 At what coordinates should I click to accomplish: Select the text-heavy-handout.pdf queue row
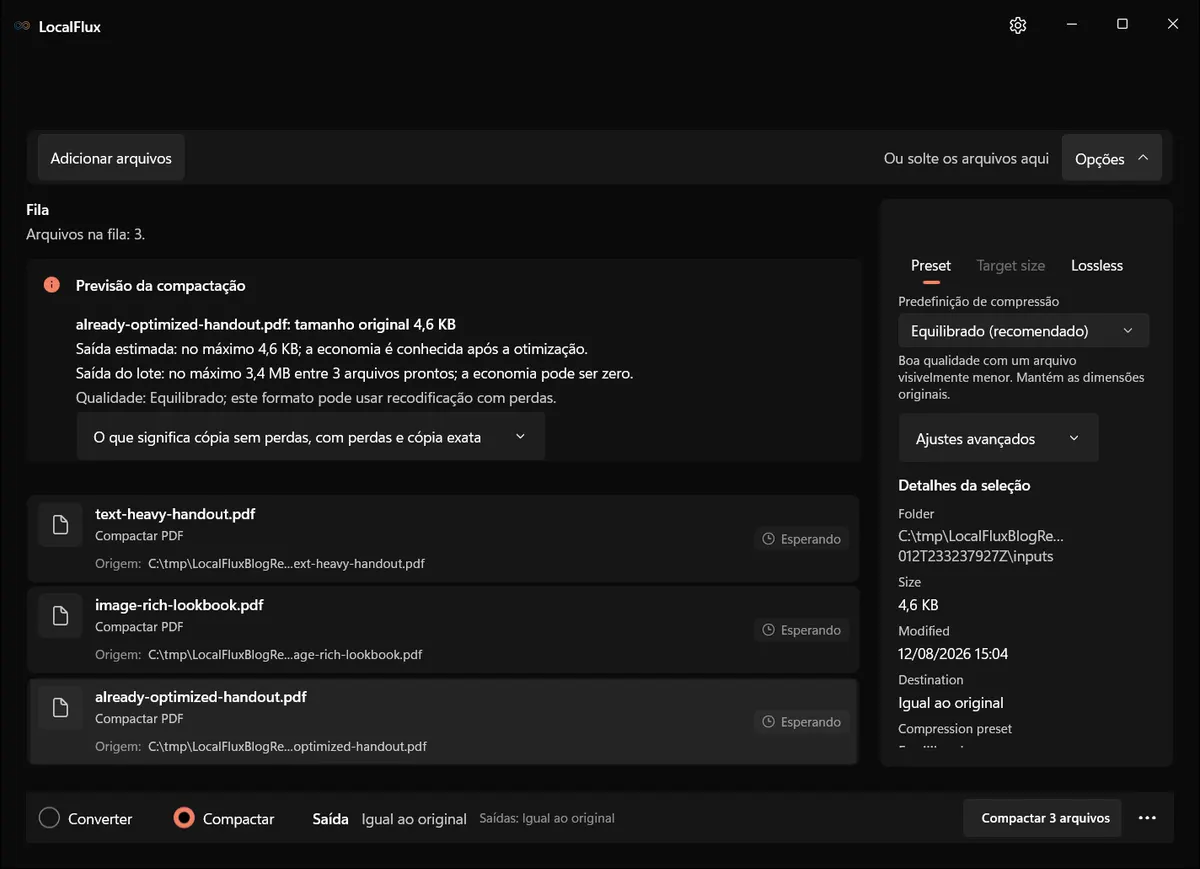tap(443, 538)
